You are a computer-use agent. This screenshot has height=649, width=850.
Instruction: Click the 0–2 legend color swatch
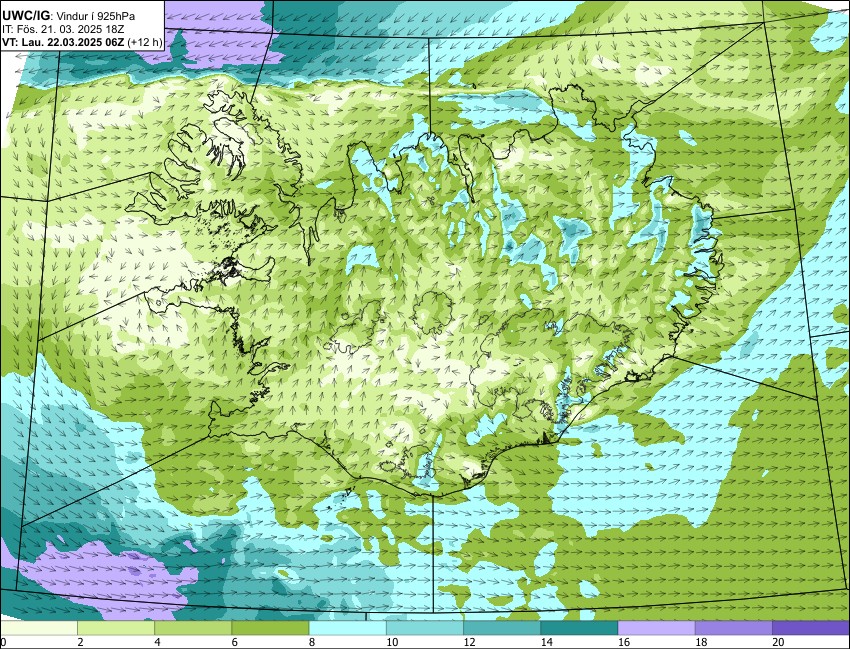39,628
